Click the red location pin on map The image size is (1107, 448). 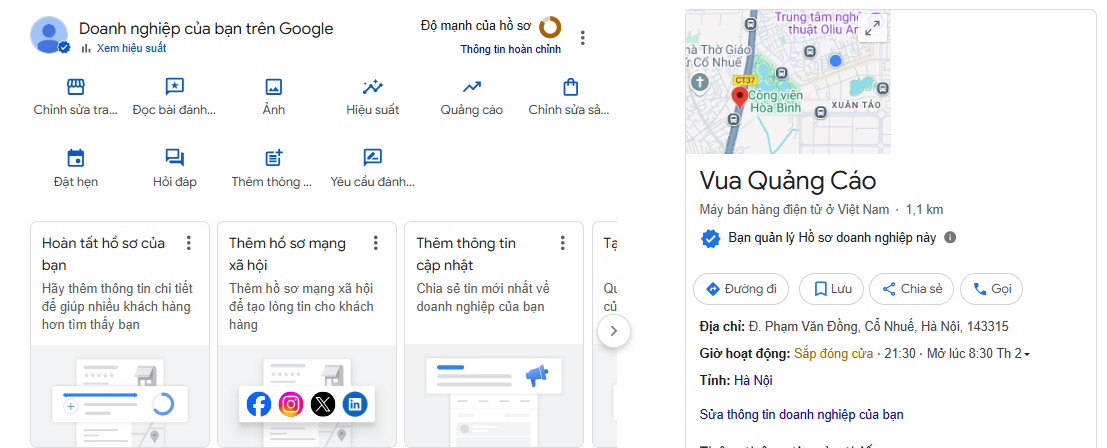[740, 98]
